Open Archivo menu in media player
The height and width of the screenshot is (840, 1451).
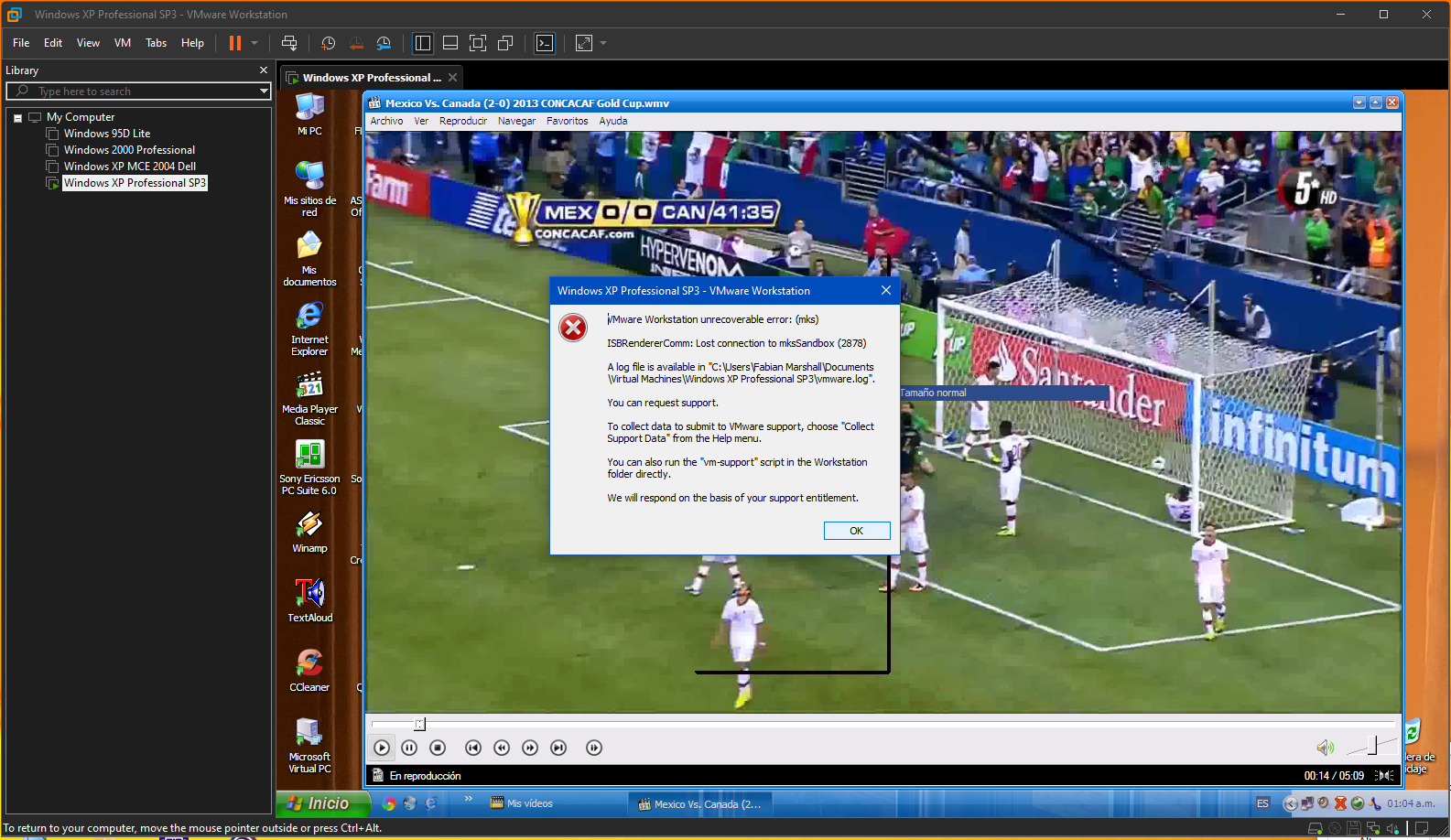click(386, 121)
